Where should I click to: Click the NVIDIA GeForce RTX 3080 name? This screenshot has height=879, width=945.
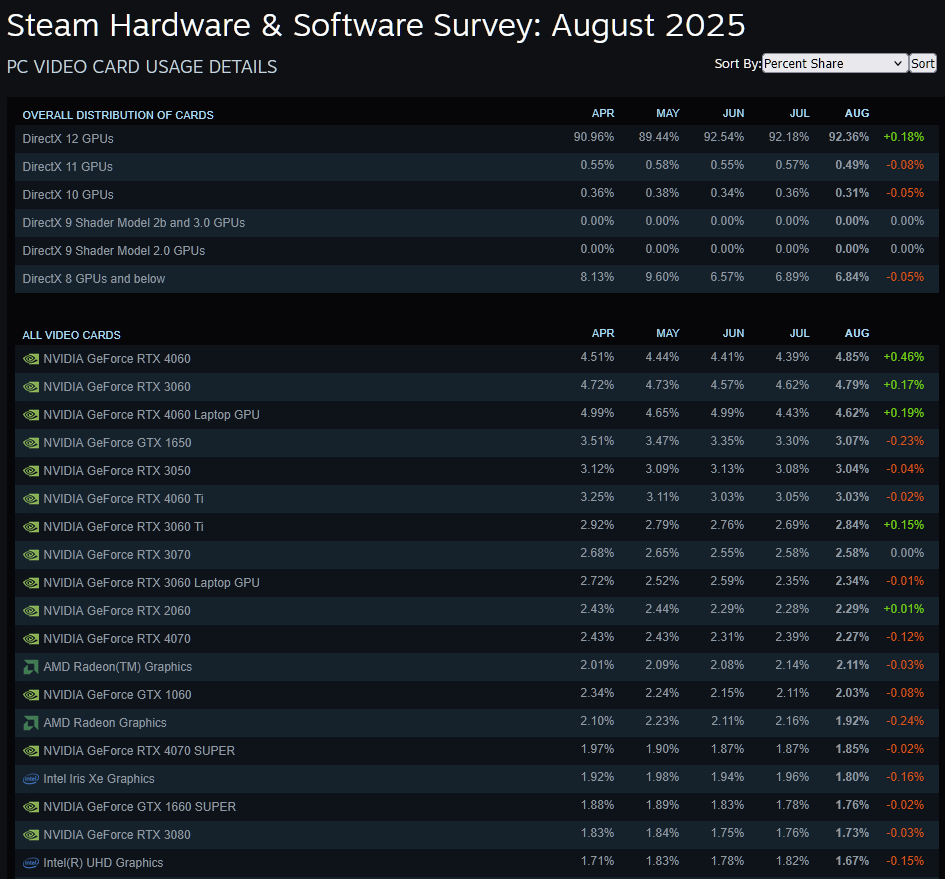click(117, 835)
